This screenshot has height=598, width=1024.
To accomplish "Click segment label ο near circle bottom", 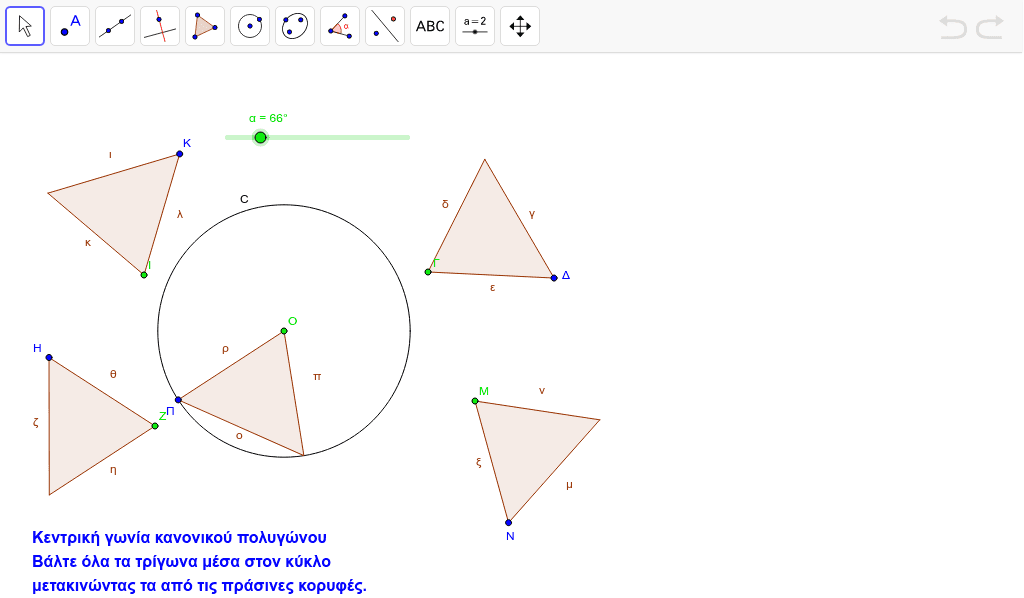I will (239, 436).
